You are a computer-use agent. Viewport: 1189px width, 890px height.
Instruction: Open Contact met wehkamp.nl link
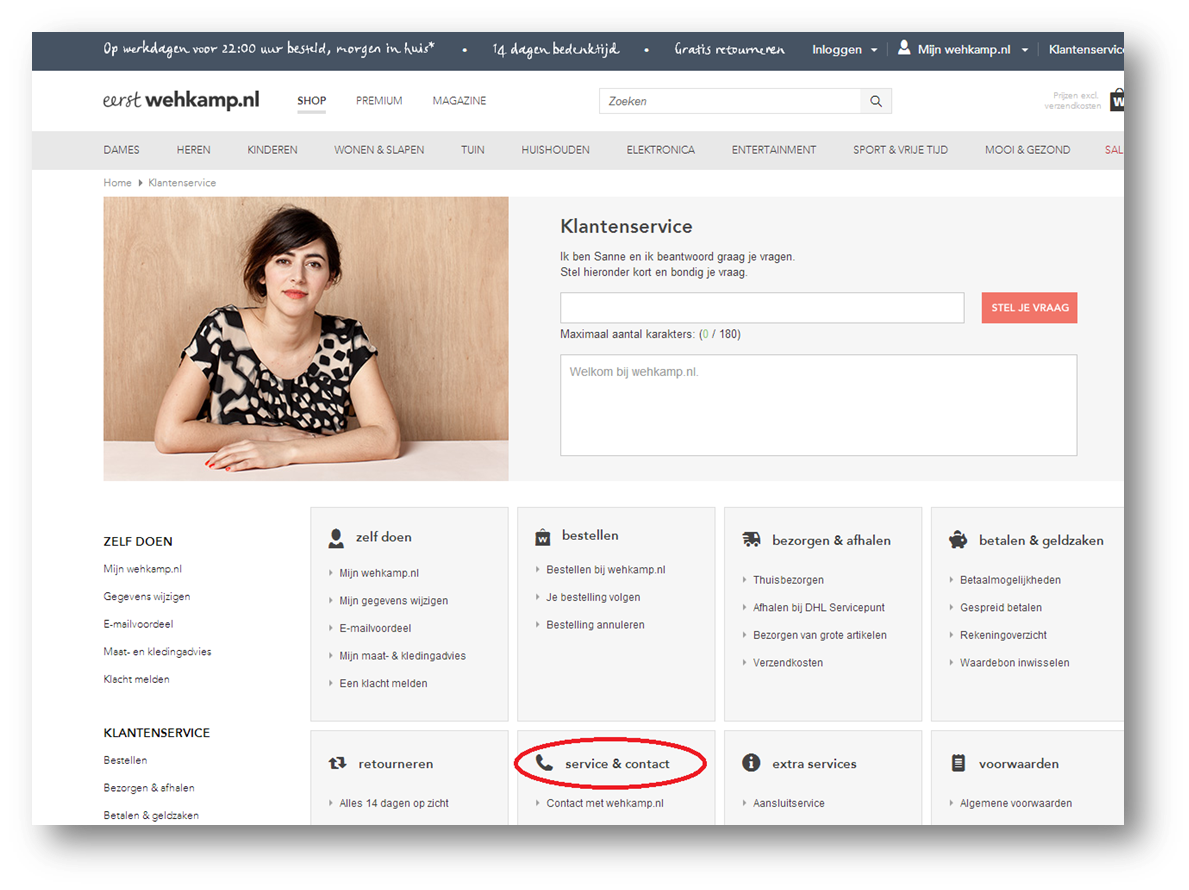(x=604, y=803)
